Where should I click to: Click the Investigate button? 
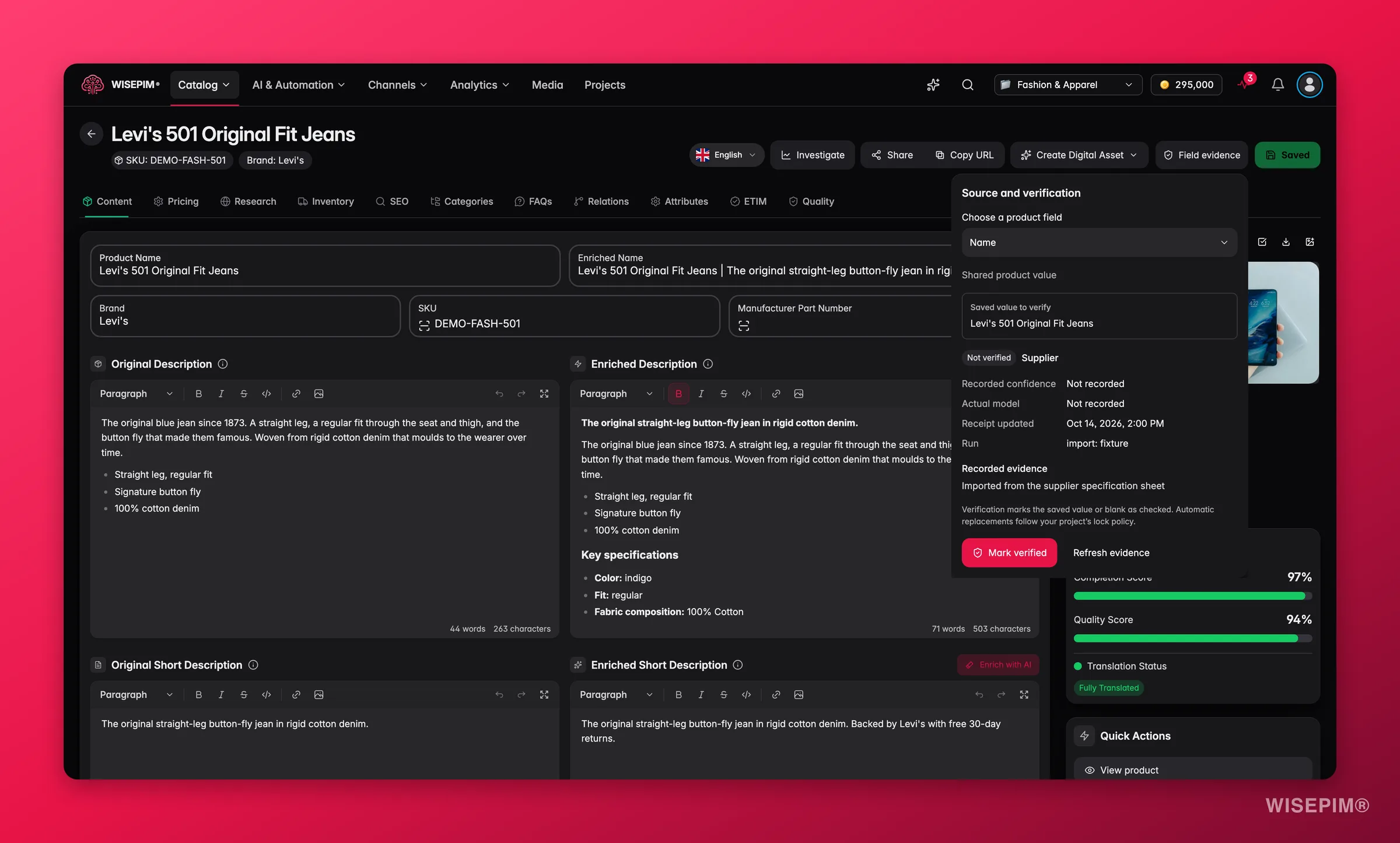813,155
